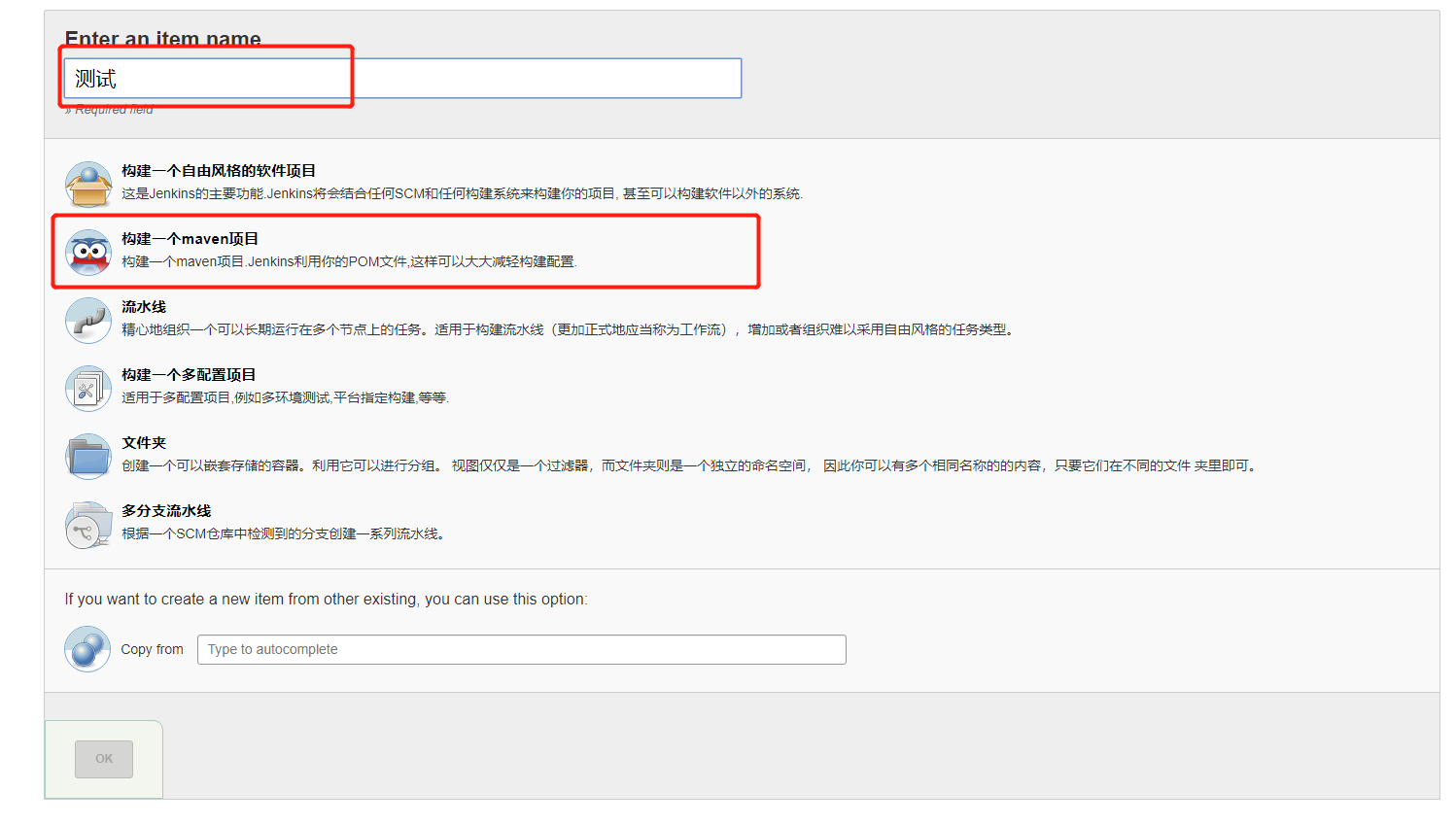Pick the 多分支流水线 item type title
This screenshot has width=1456, height=825.
coord(166,511)
